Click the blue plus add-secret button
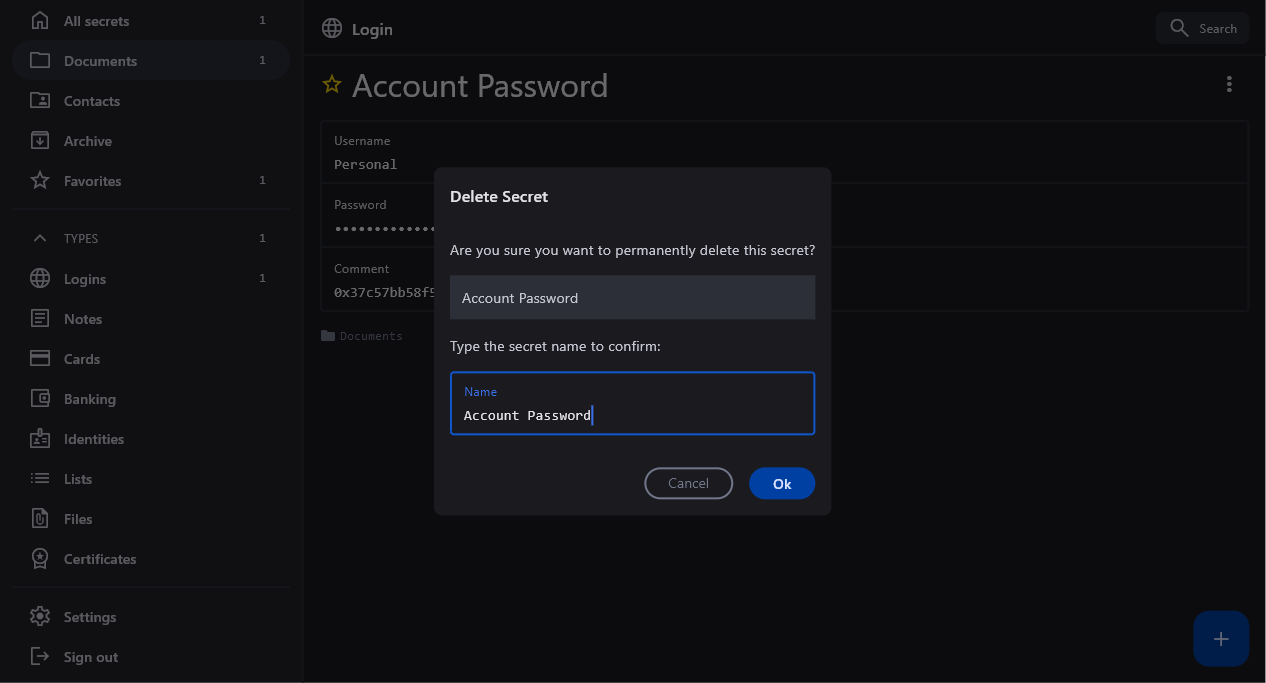Screen dimensions: 1266x683 pos(1220,639)
